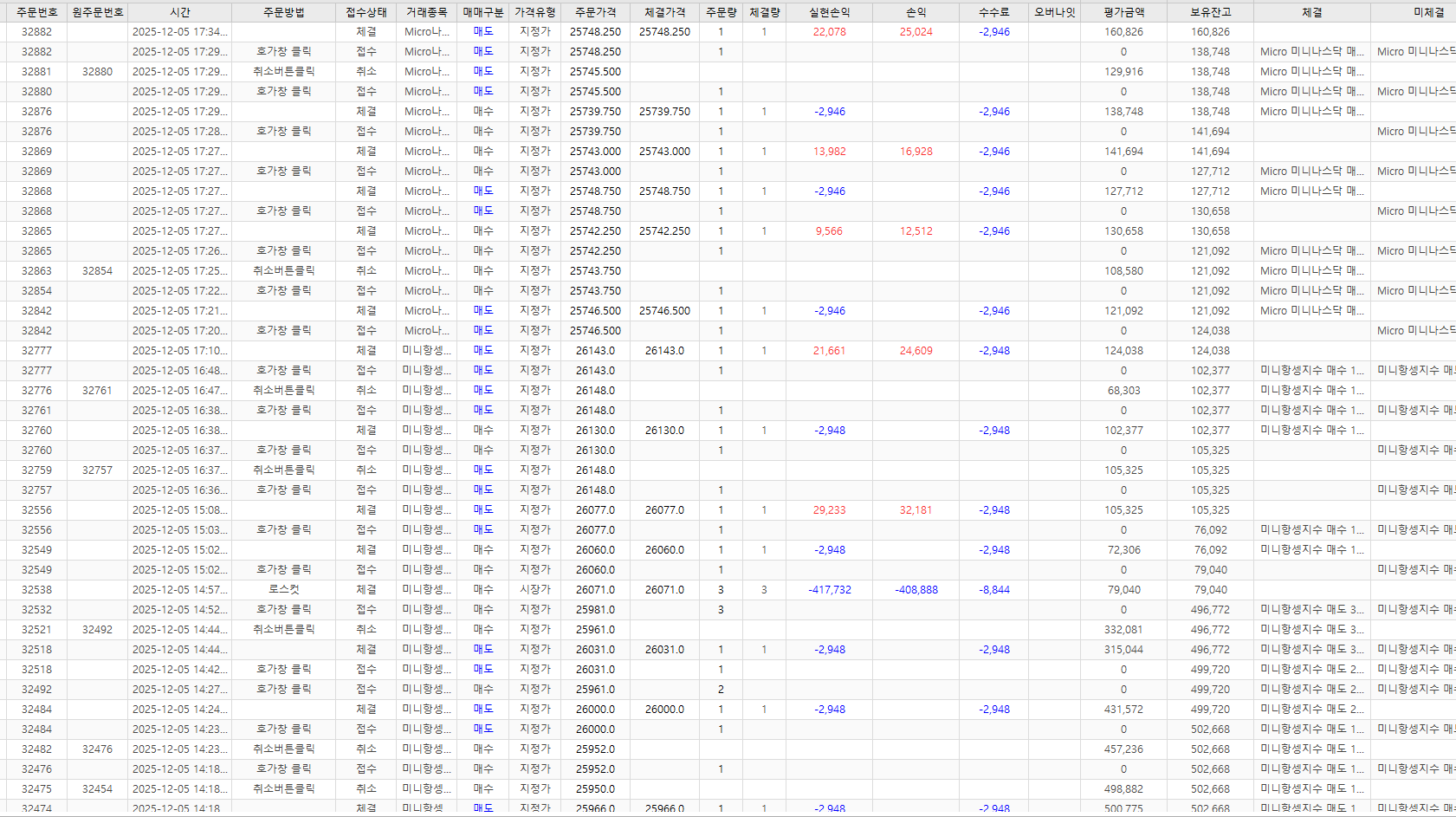Select valuation amount 129,916

coord(1123,72)
